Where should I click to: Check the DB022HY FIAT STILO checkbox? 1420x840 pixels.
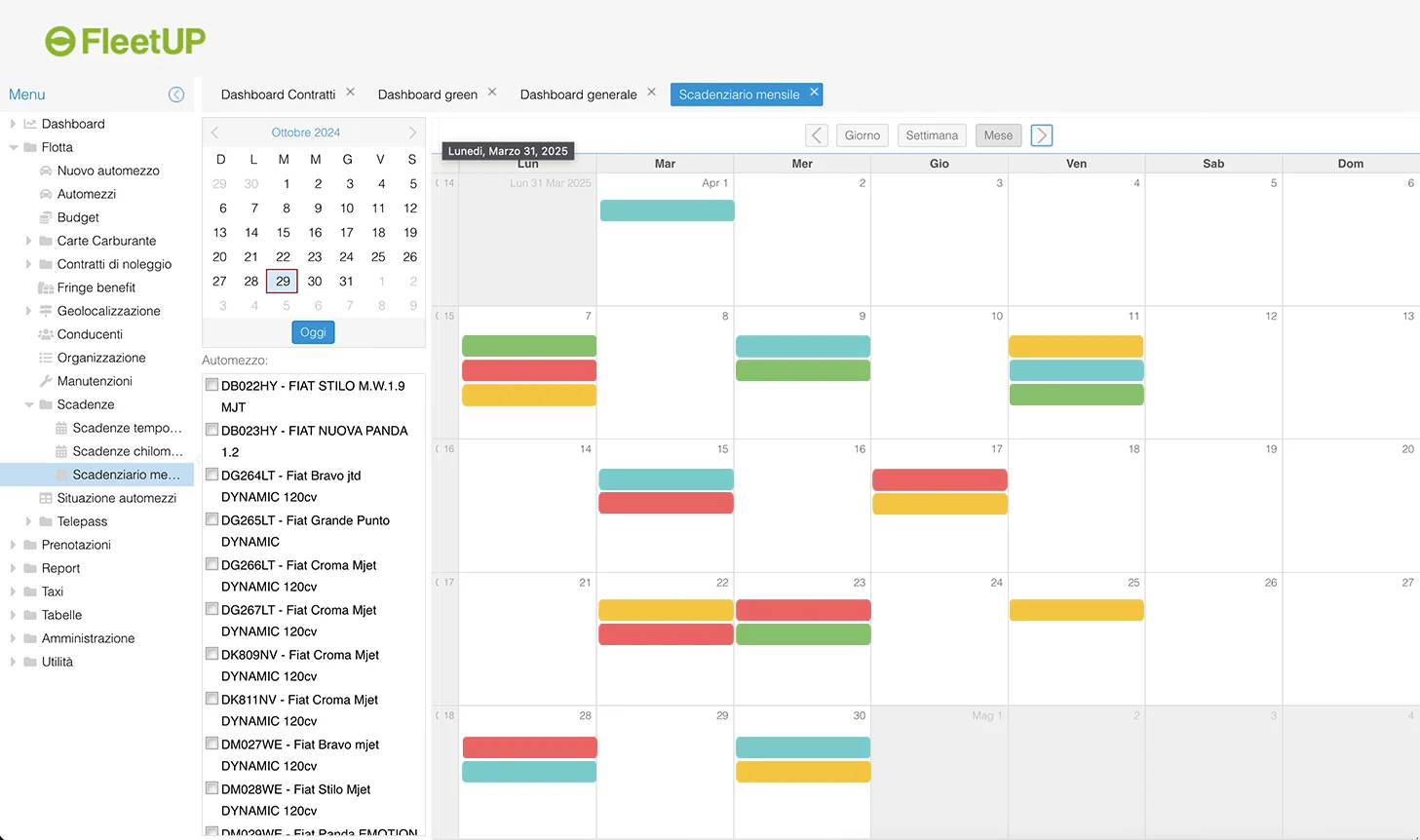(211, 385)
